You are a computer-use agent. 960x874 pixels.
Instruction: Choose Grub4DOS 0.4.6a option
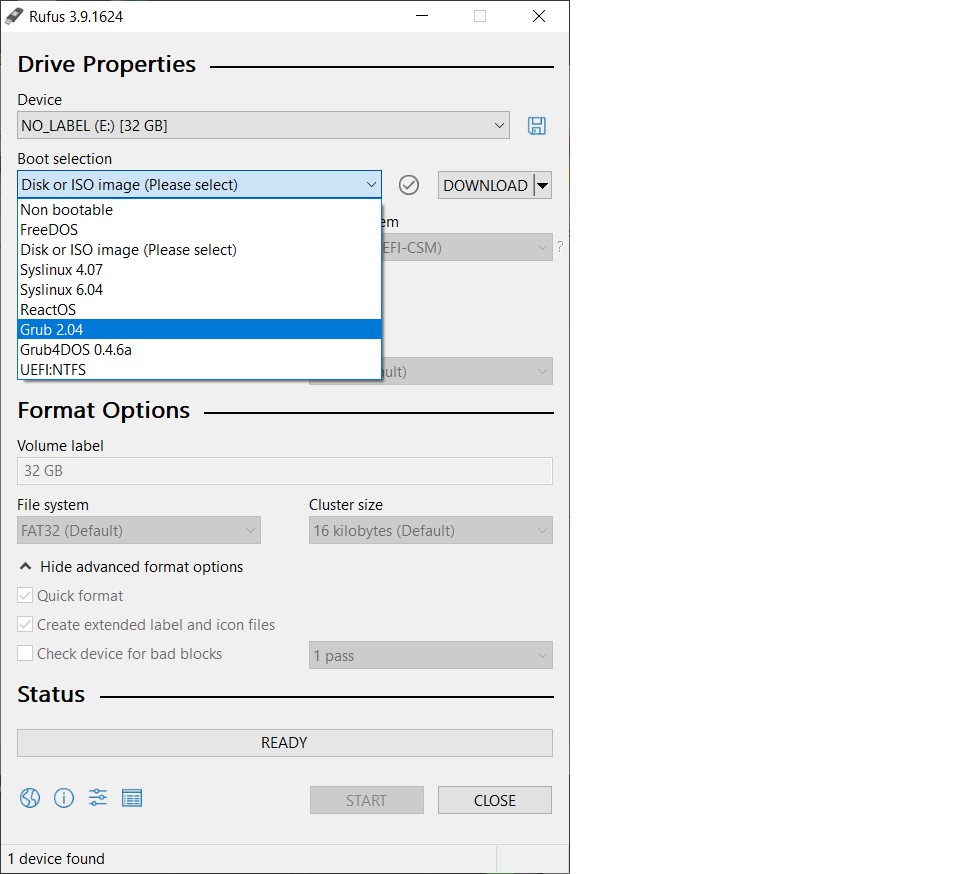click(x=199, y=349)
